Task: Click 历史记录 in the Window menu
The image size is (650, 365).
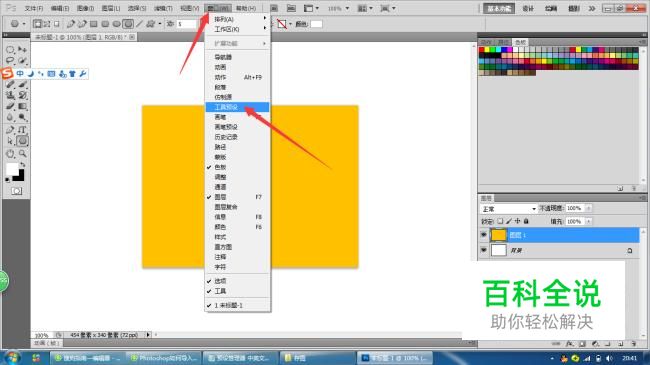Action: (238, 137)
